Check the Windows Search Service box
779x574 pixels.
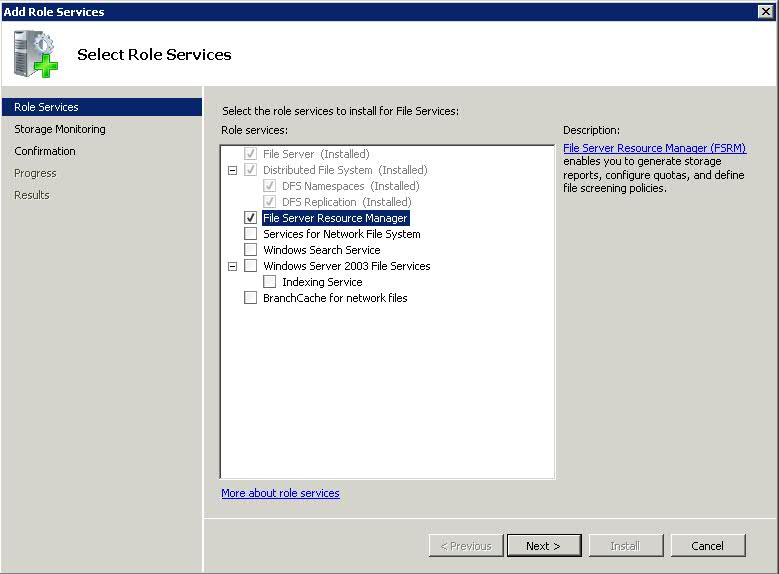pyautogui.click(x=250, y=249)
